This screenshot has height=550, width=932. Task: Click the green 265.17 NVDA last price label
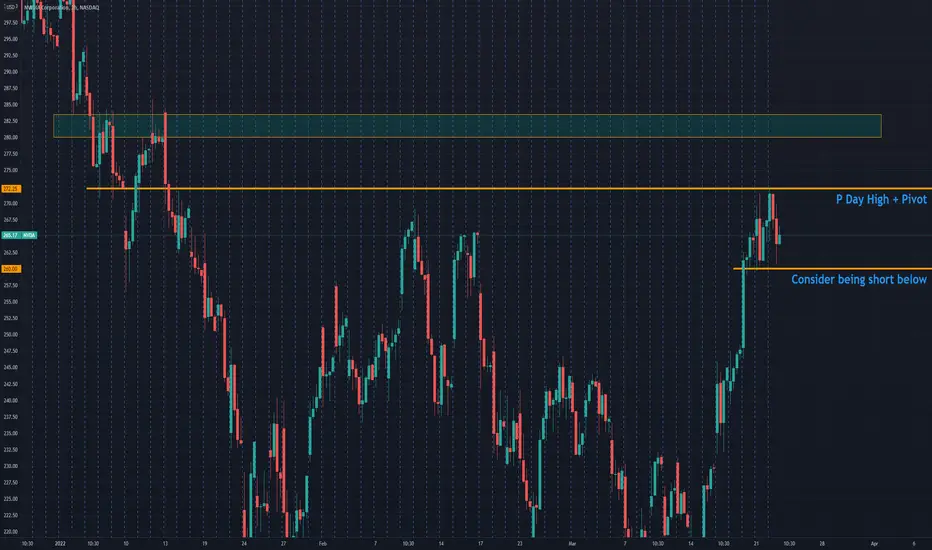[19, 235]
